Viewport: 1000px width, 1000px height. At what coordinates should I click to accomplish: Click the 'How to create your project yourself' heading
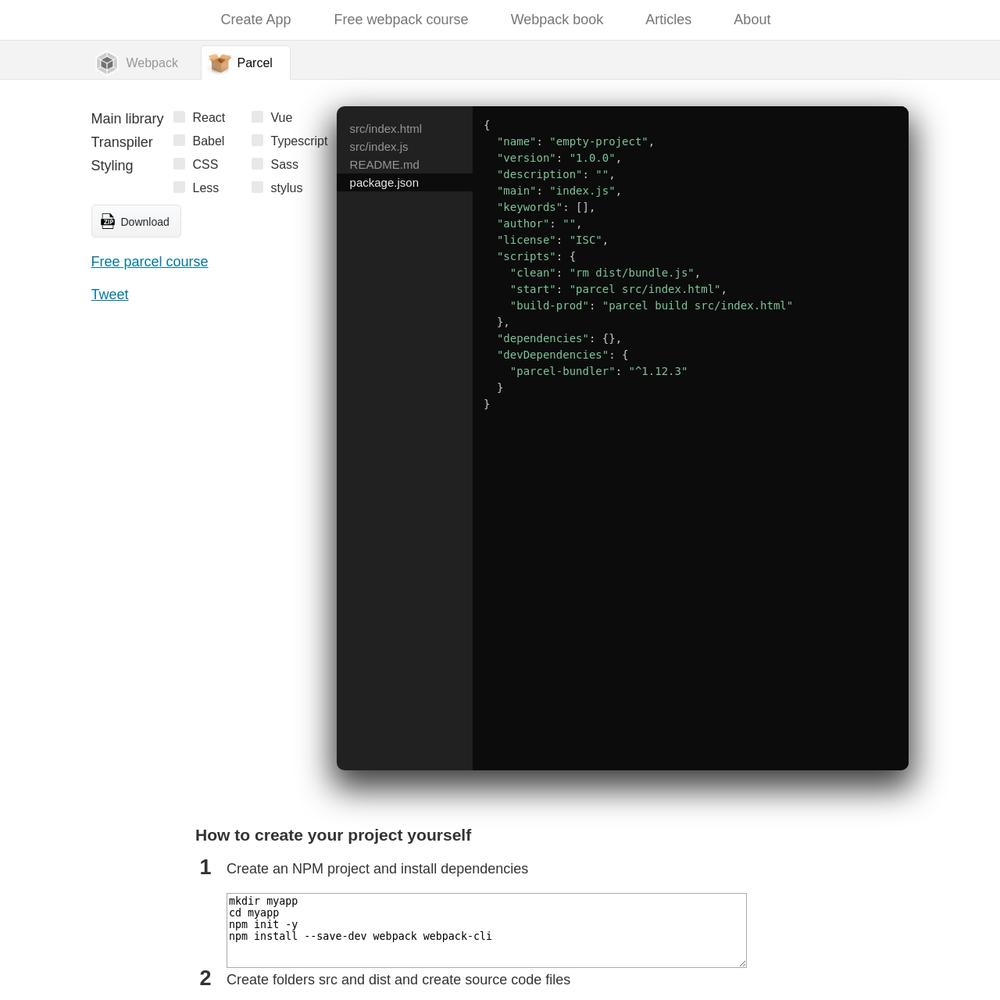pos(333,835)
